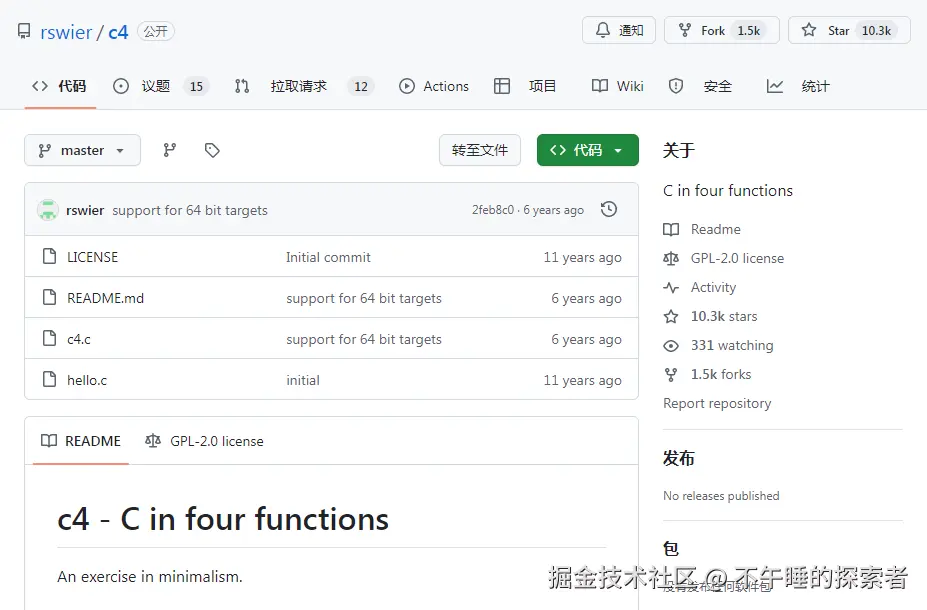Click the 通知 notifications bell button
Viewport: 927px width, 610px height.
tap(618, 30)
